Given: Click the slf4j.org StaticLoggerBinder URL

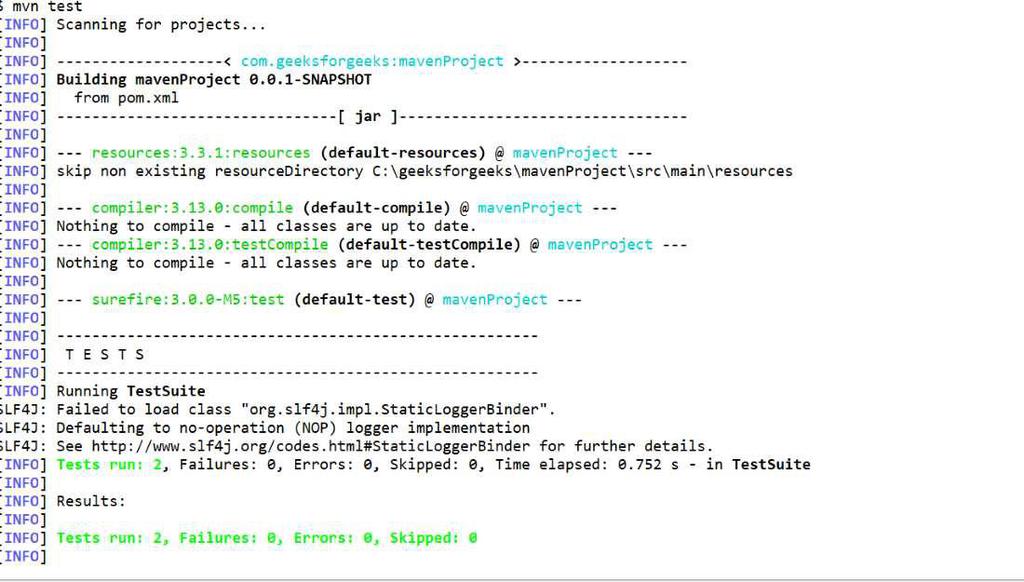Looking at the screenshot, I should pyautogui.click(x=310, y=447).
